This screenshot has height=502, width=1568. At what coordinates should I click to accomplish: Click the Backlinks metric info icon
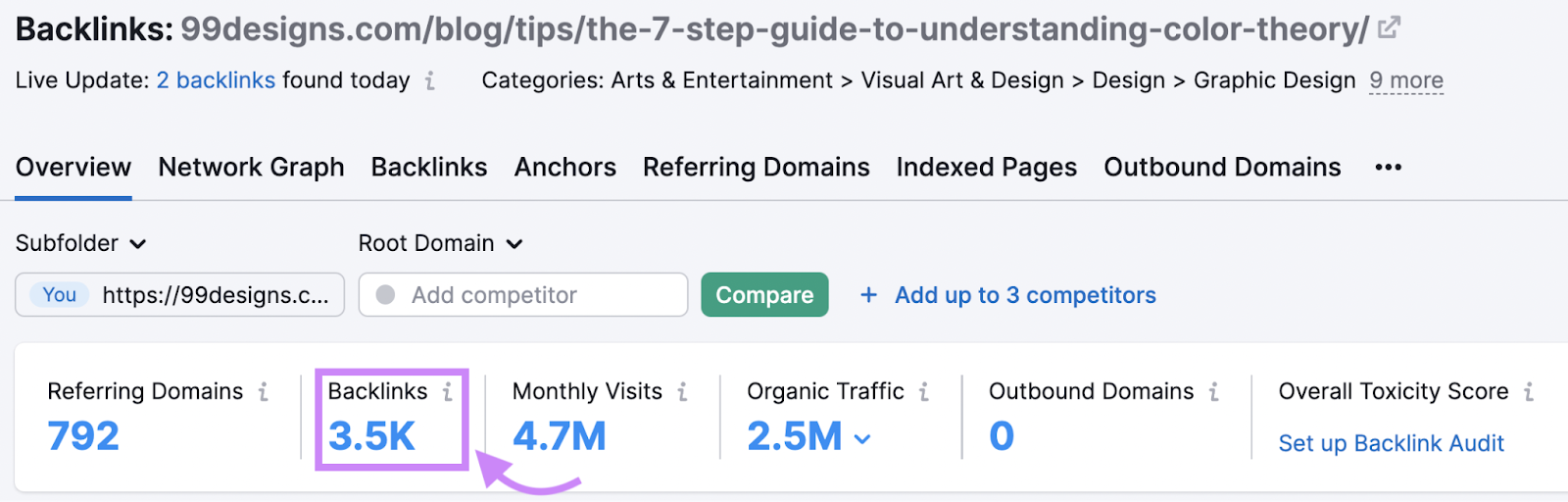pos(447,392)
